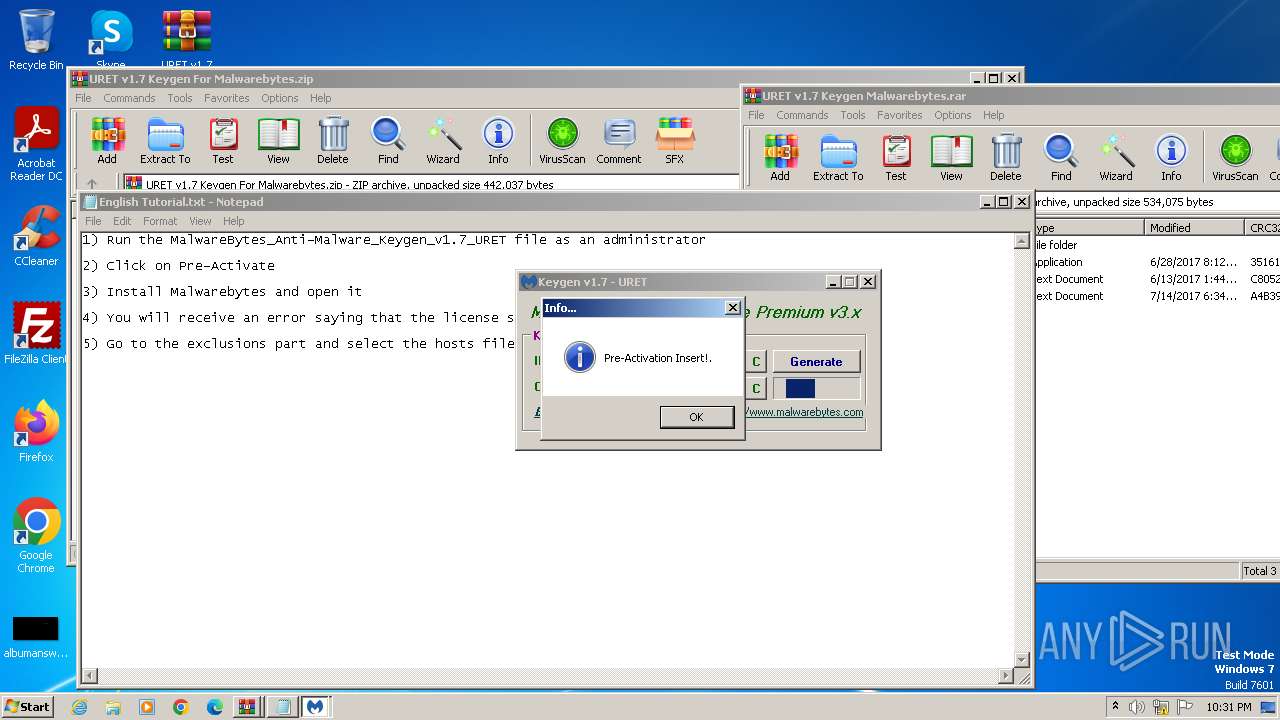Click the Test icon in the .rar window
This screenshot has width=1280, height=720.
(x=896, y=158)
